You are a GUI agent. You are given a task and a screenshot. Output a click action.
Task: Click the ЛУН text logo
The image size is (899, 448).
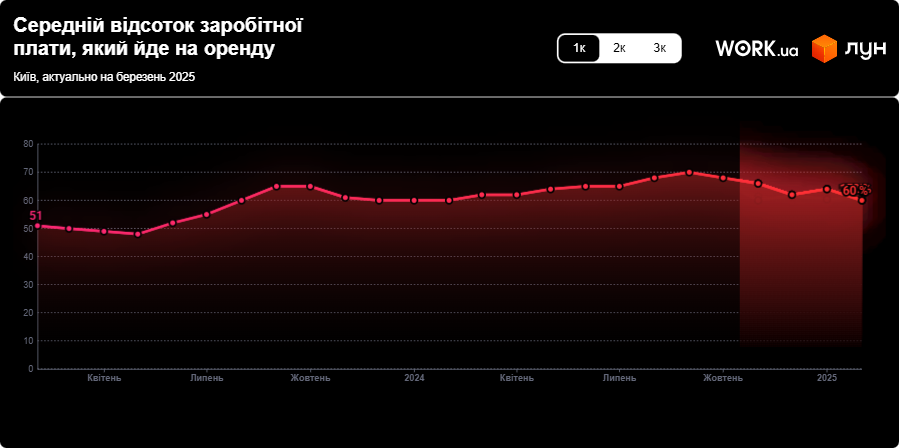click(x=864, y=49)
